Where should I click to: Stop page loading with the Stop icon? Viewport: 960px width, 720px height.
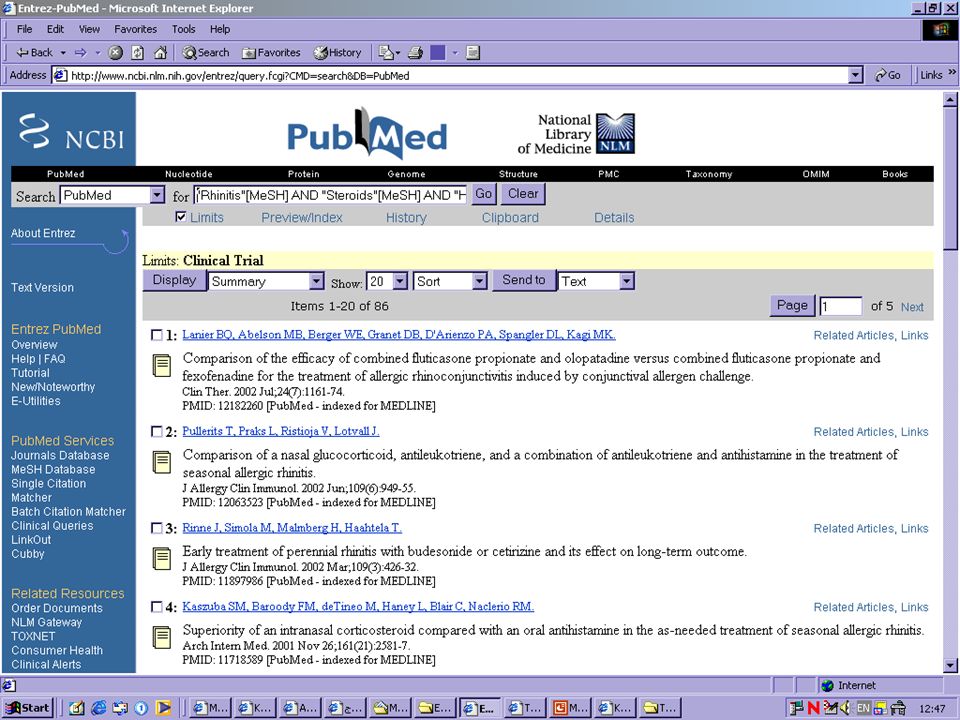(x=115, y=53)
